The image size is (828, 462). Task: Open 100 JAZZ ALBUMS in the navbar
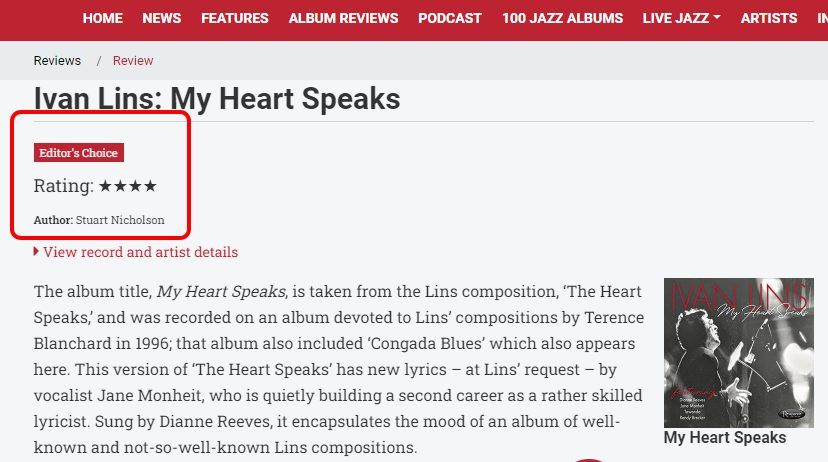[562, 18]
